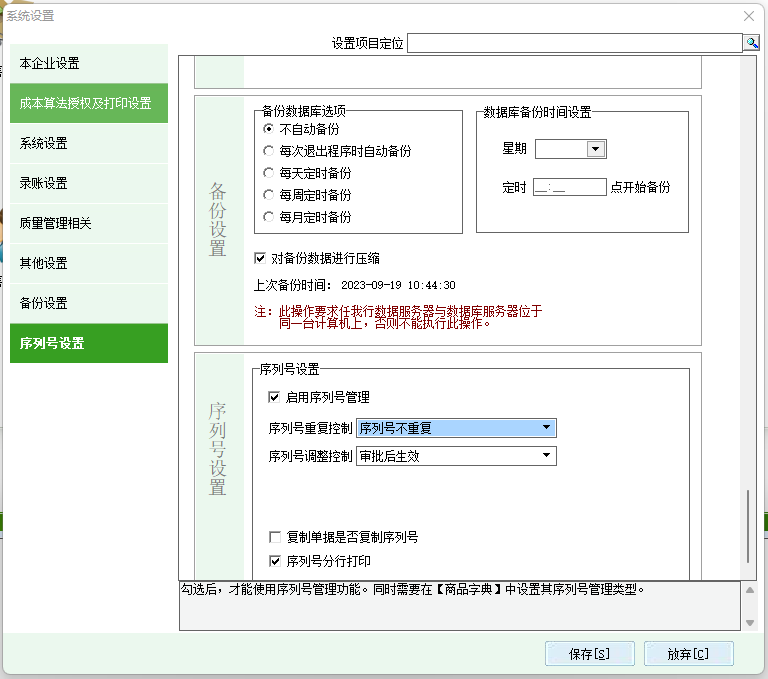
Task: Open 录账设置 in sidebar
Action: [88, 183]
